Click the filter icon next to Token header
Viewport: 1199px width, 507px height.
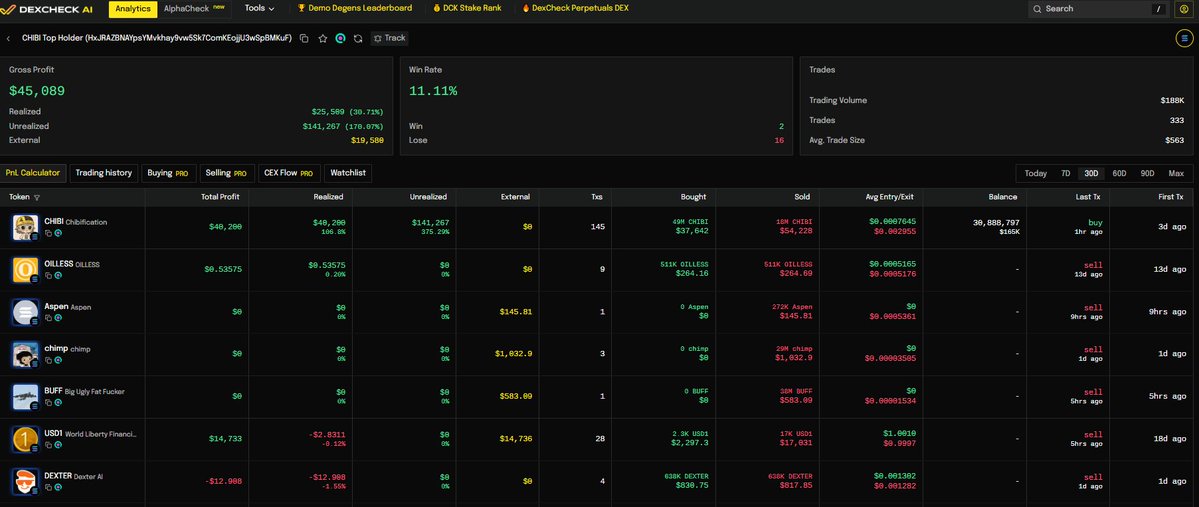pyautogui.click(x=37, y=197)
